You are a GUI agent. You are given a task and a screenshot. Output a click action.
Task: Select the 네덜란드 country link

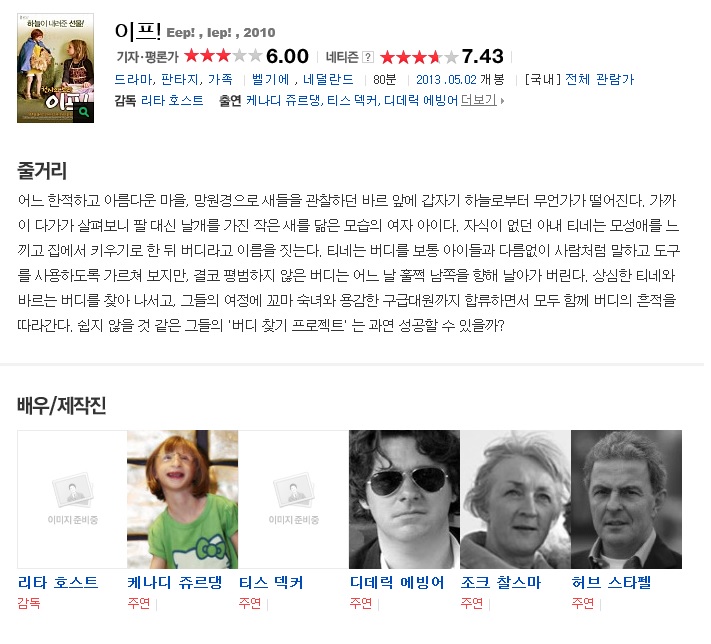pos(328,80)
